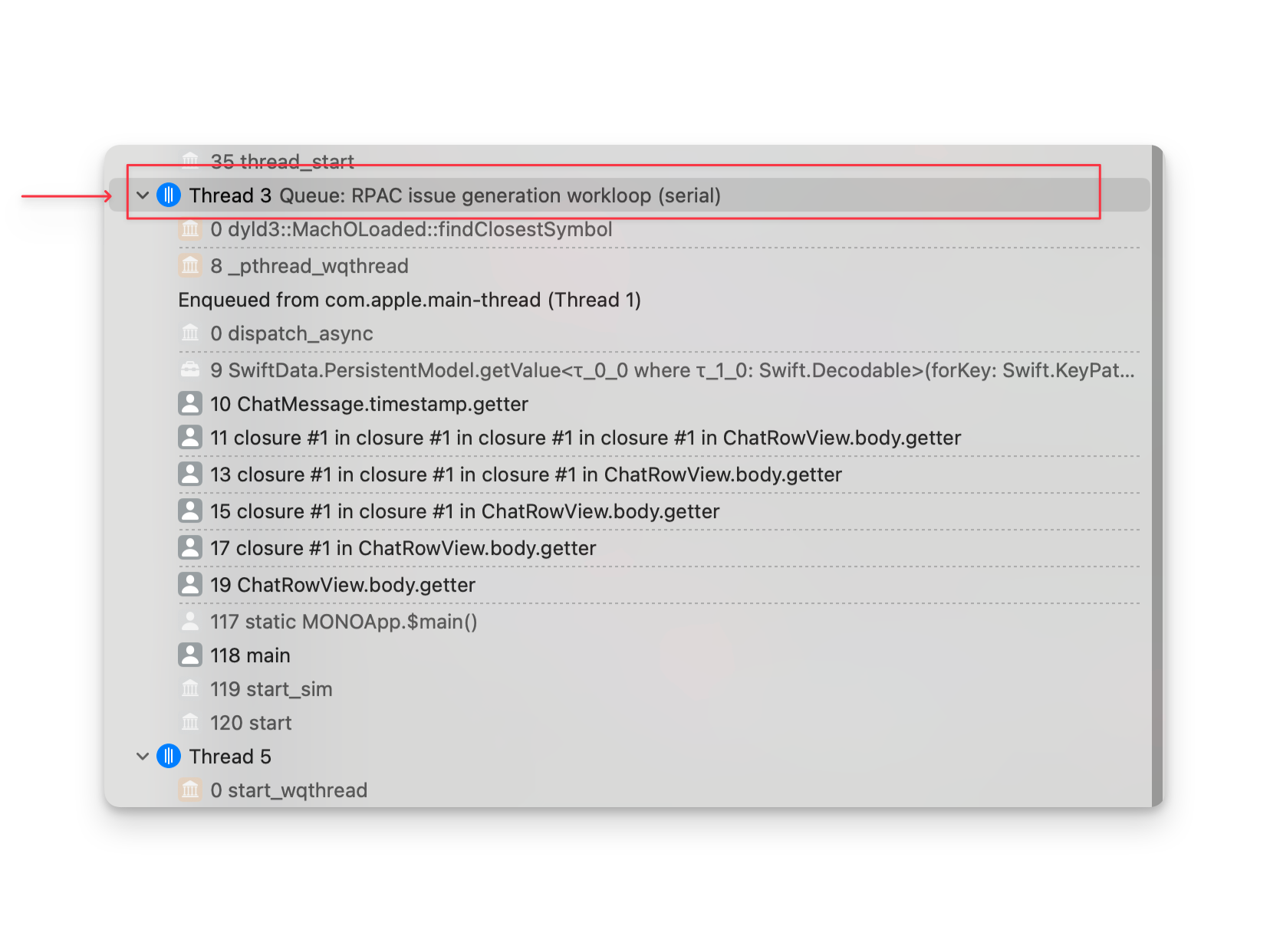Viewport: 1270px width, 952px height.
Task: Collapse the Thread 5 disclosure chevron
Action: (x=143, y=757)
